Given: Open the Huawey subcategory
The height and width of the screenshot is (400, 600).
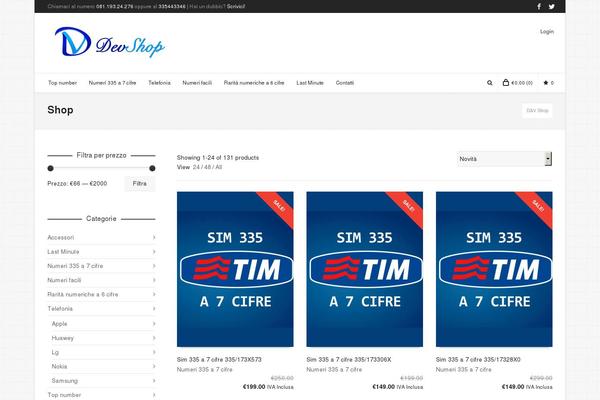Looking at the screenshot, I should pyautogui.click(x=63, y=338).
